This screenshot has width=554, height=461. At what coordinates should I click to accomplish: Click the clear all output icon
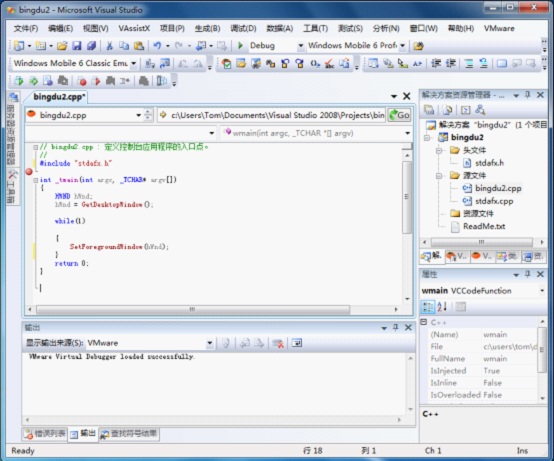point(278,343)
